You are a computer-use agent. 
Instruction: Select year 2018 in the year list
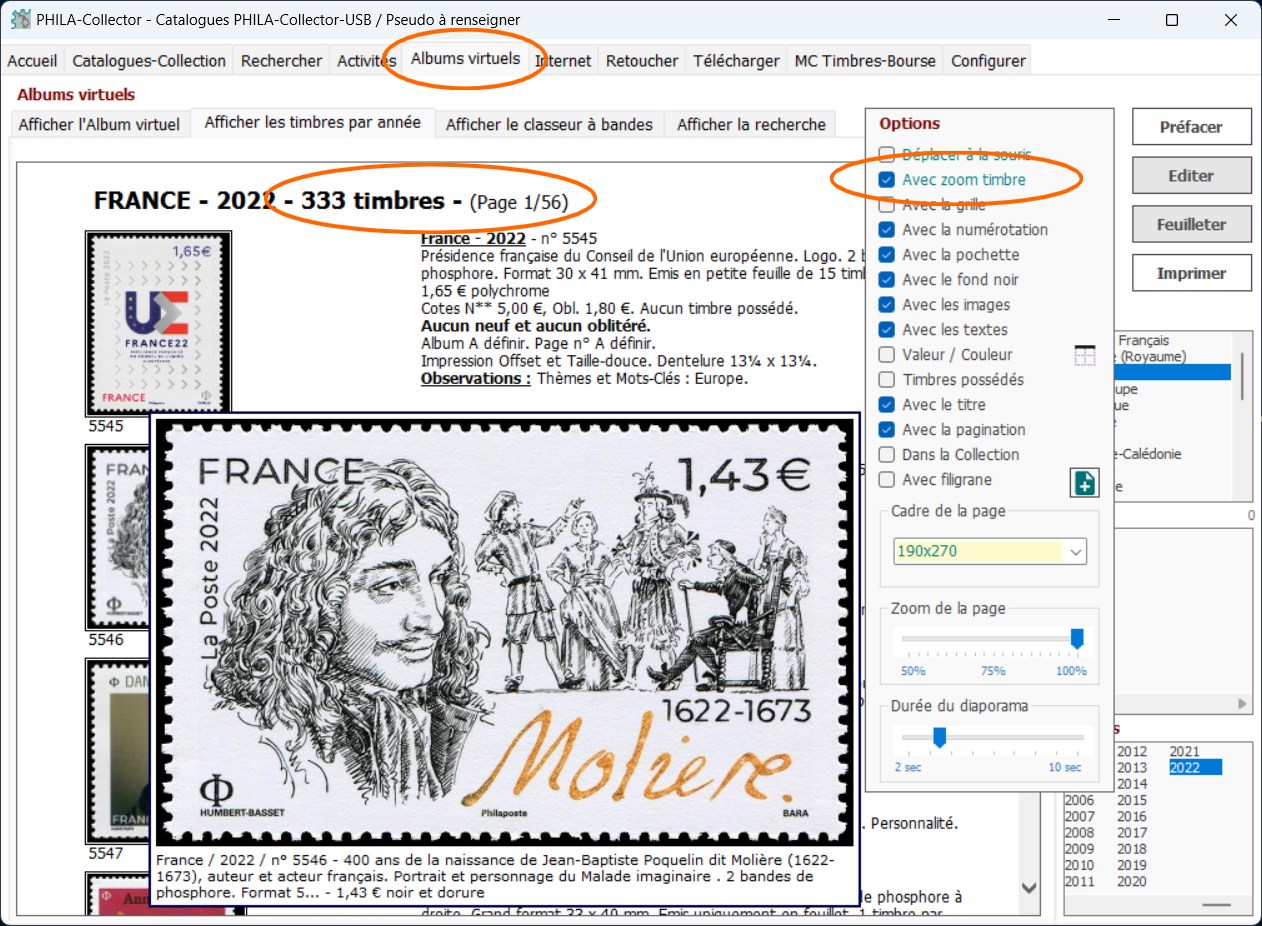(1132, 849)
